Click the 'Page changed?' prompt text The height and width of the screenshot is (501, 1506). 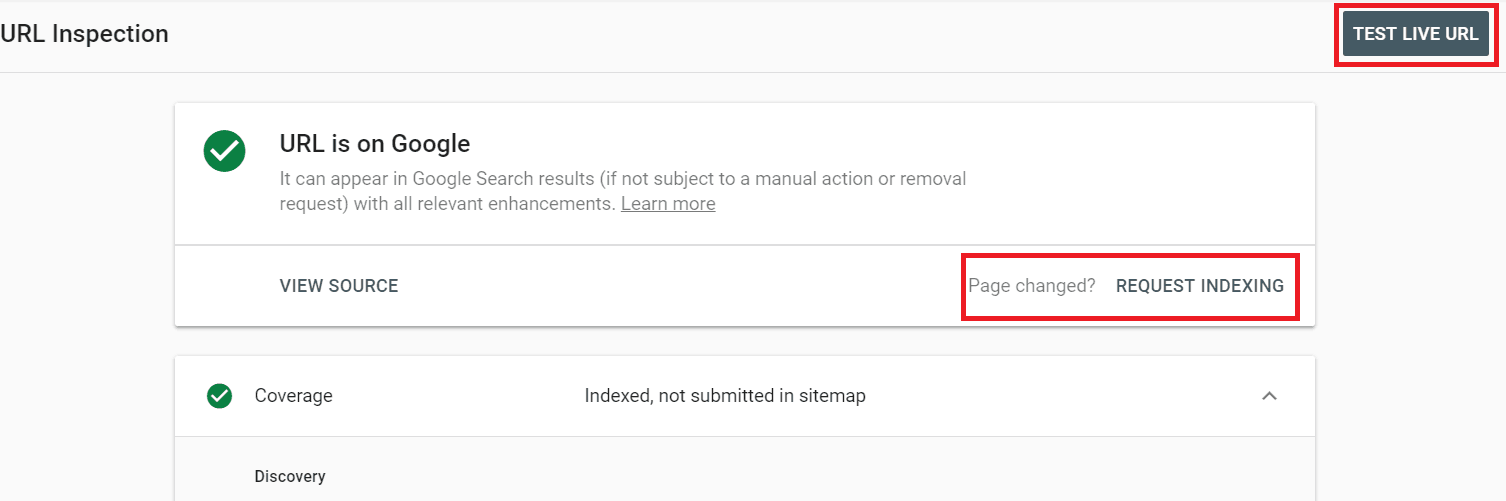1032,286
